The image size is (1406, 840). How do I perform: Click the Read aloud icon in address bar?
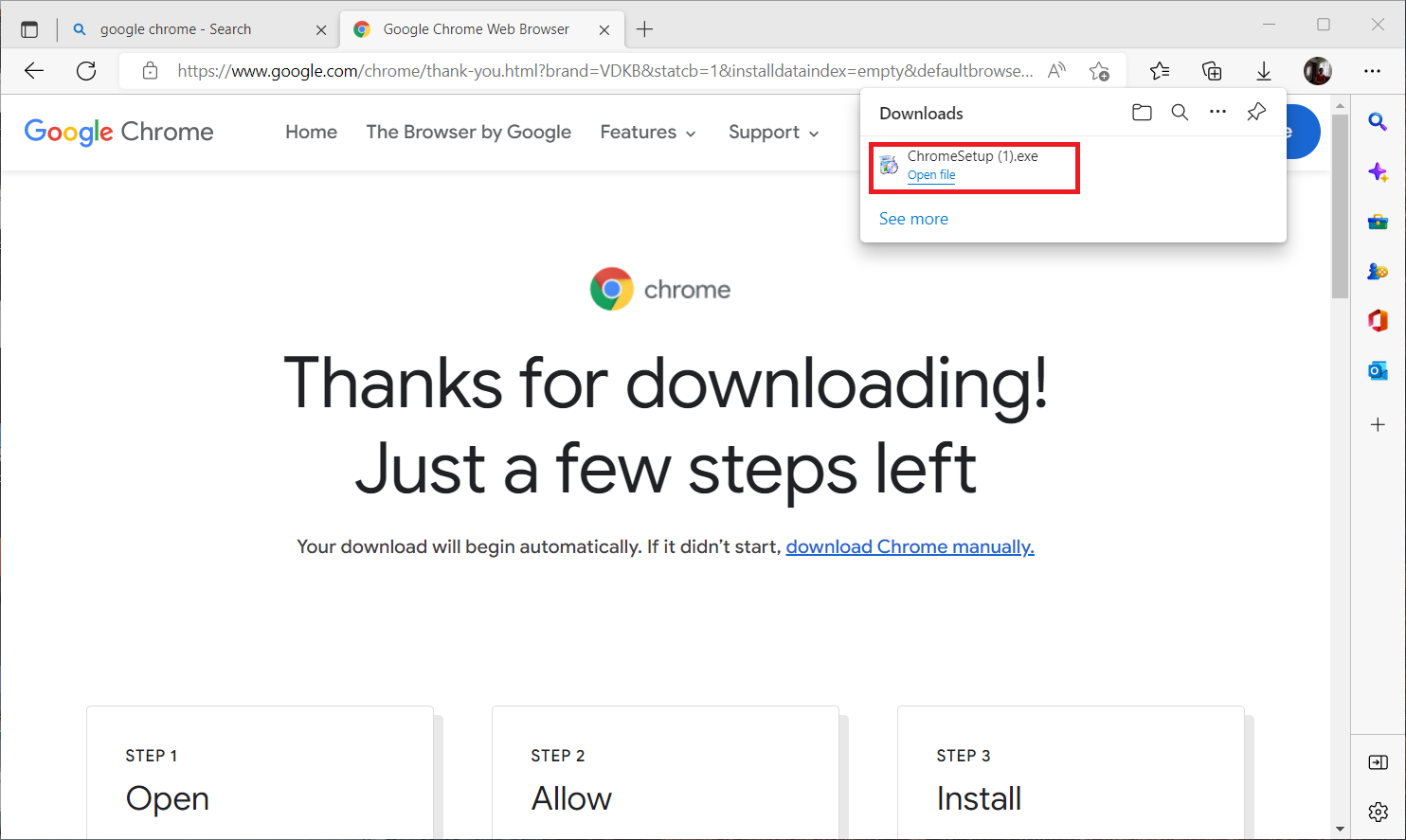1056,71
